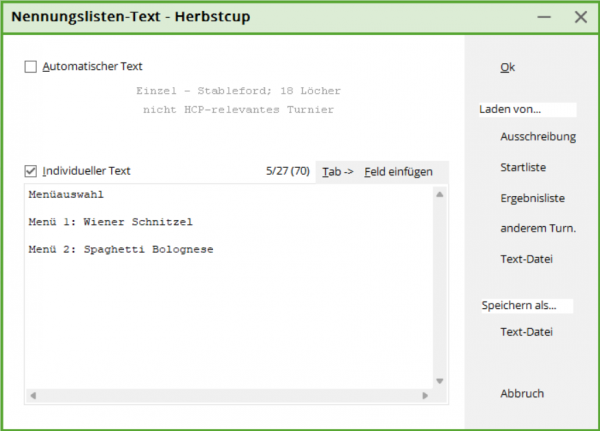Screen dimensions: 600x431
Task: Place cursor in the Menüauswahl line
Action: [66, 194]
